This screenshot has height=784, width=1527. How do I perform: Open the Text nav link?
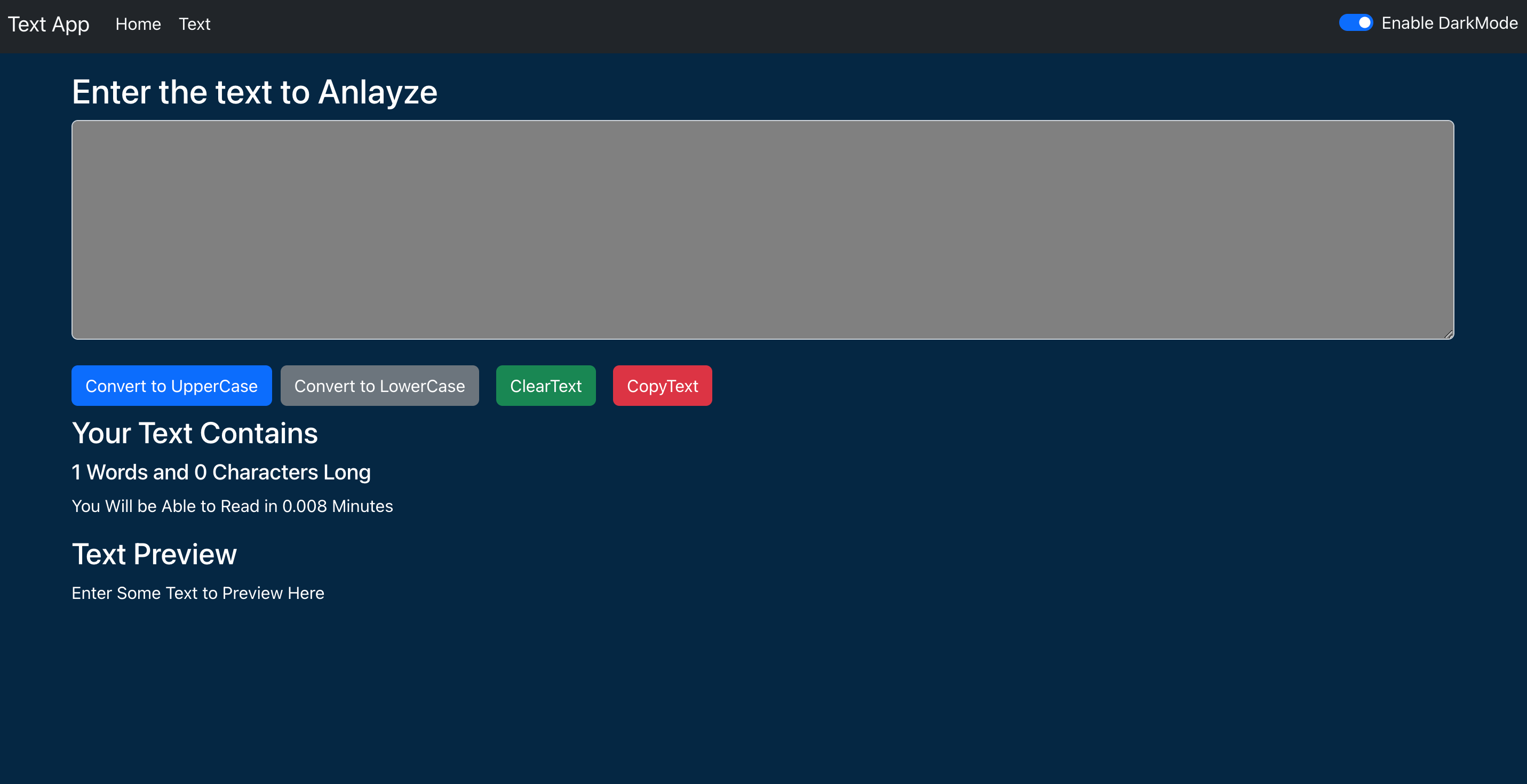pos(194,25)
